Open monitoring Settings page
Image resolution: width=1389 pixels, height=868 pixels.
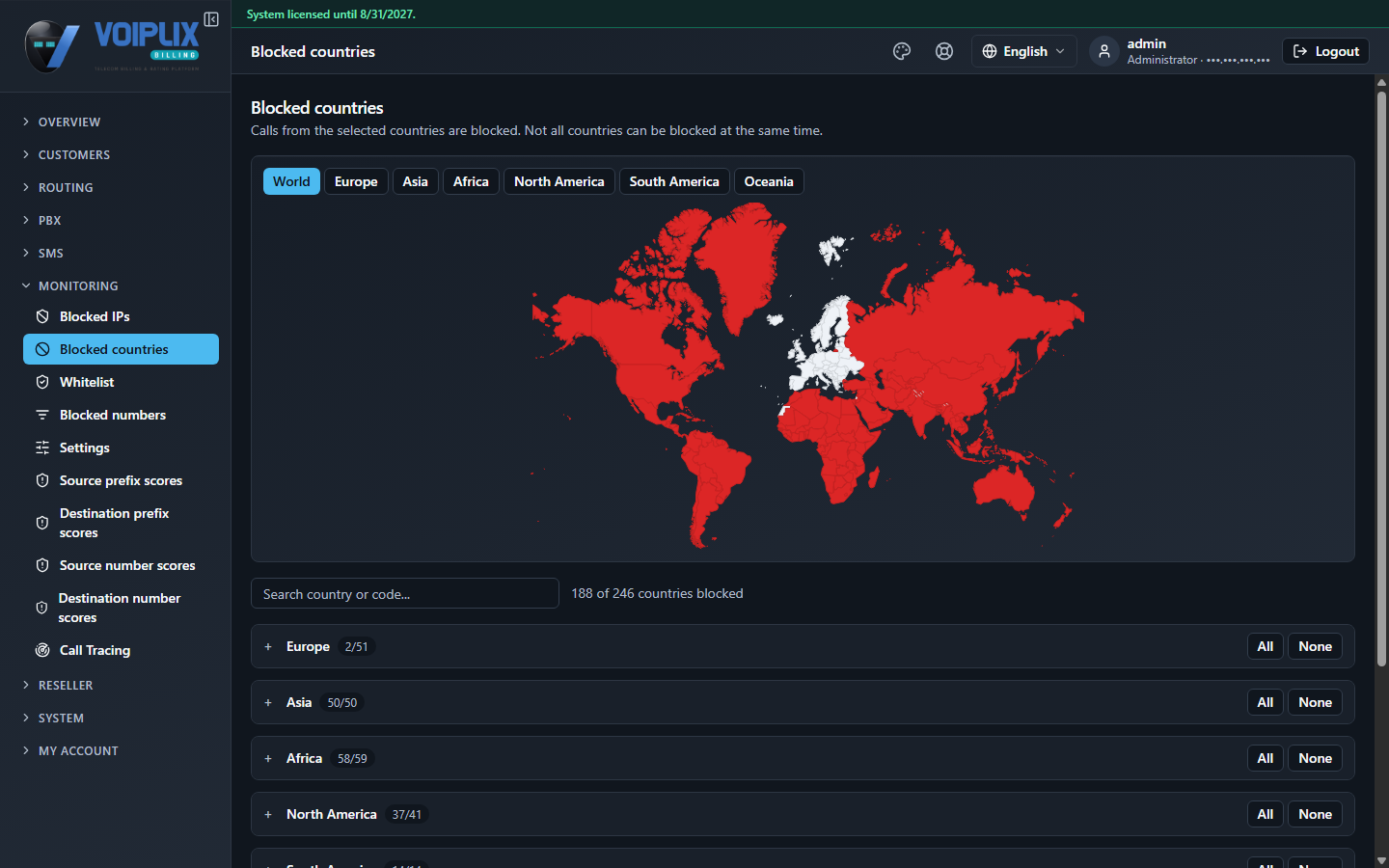[x=121, y=448]
